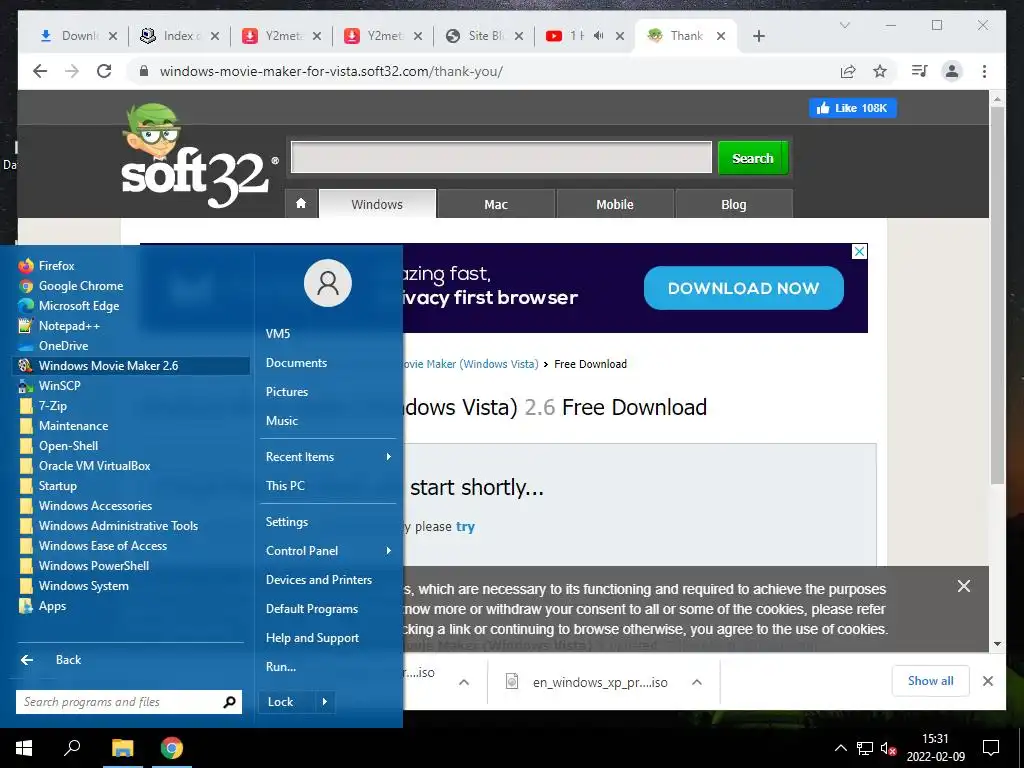Image resolution: width=1024 pixels, height=768 pixels.
Task: Click the green Search button on soft32
Action: point(752,158)
